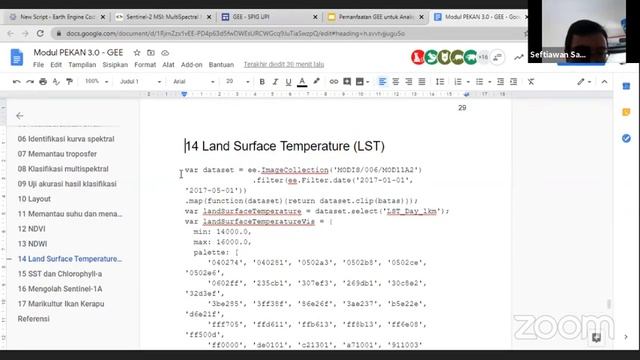Go to outline item 12 NDVI
Image resolution: width=640 pixels, height=360 pixels.
31,229
